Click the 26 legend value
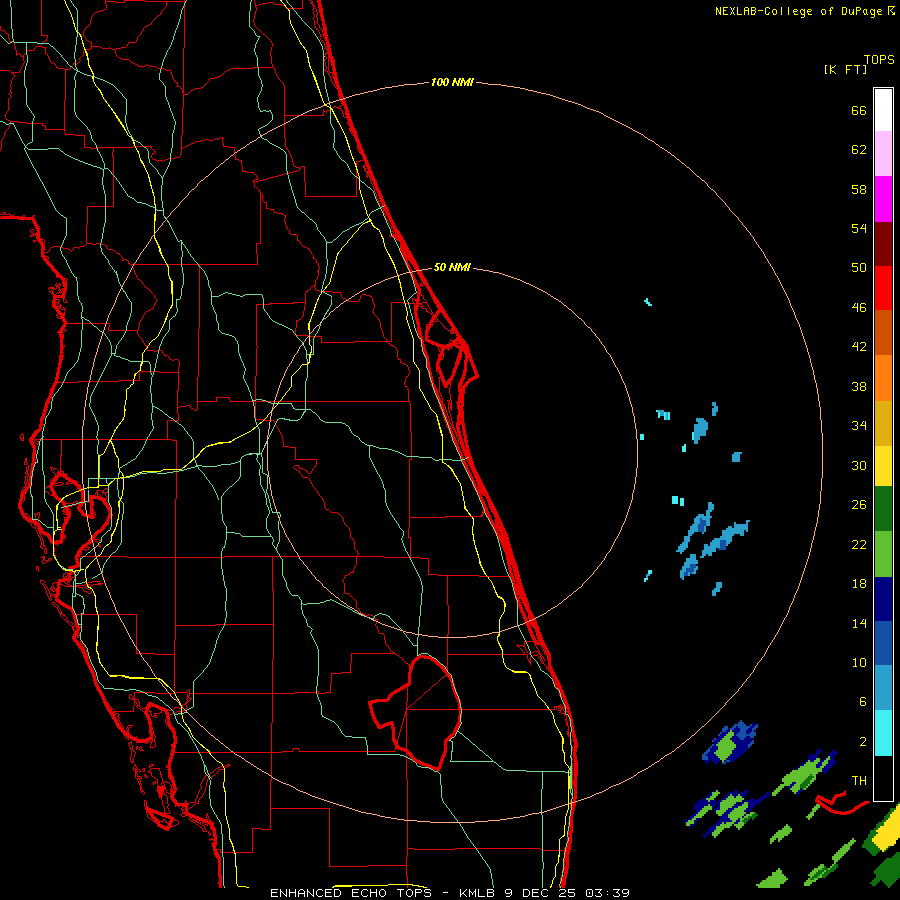The width and height of the screenshot is (900, 900). (859, 505)
